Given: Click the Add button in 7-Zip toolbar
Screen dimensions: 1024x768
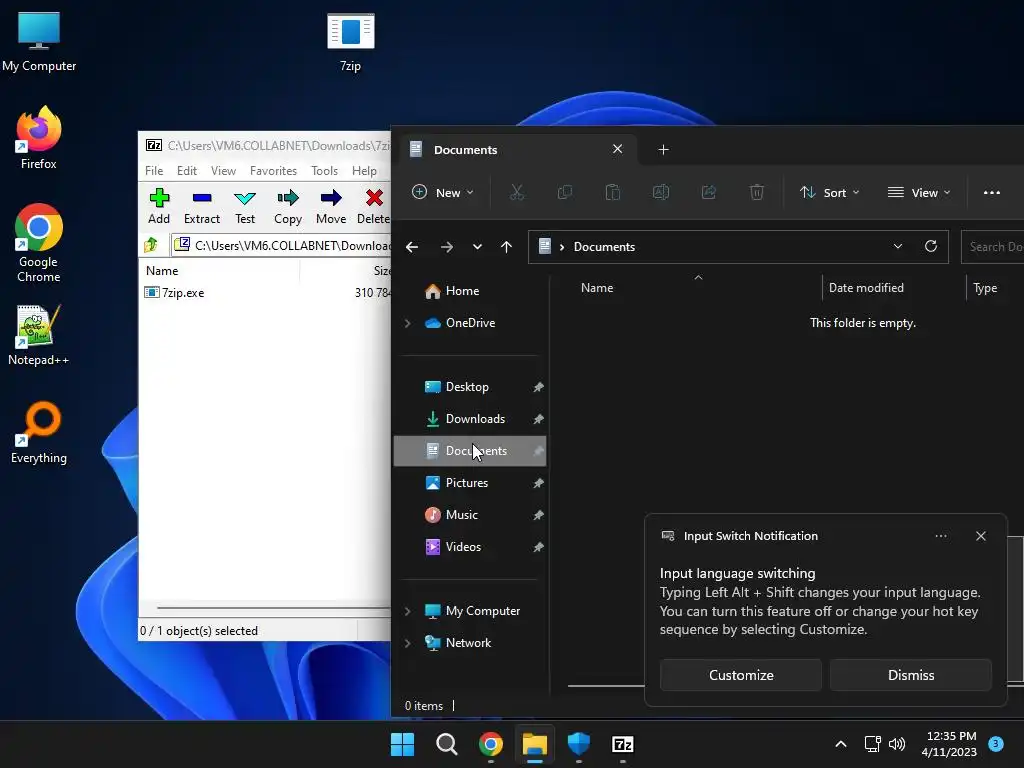Looking at the screenshot, I should (159, 206).
